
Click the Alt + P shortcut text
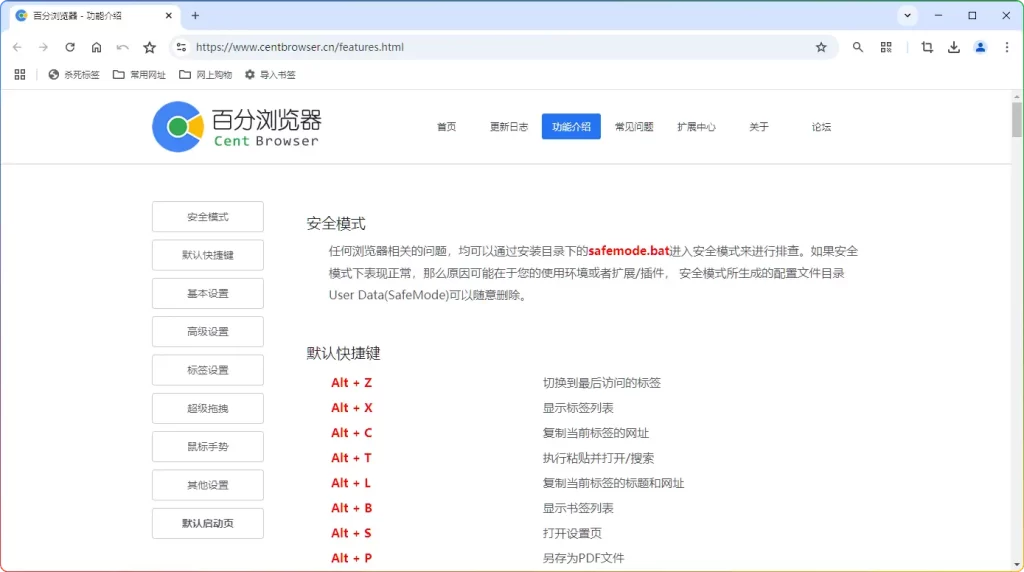(x=351, y=558)
